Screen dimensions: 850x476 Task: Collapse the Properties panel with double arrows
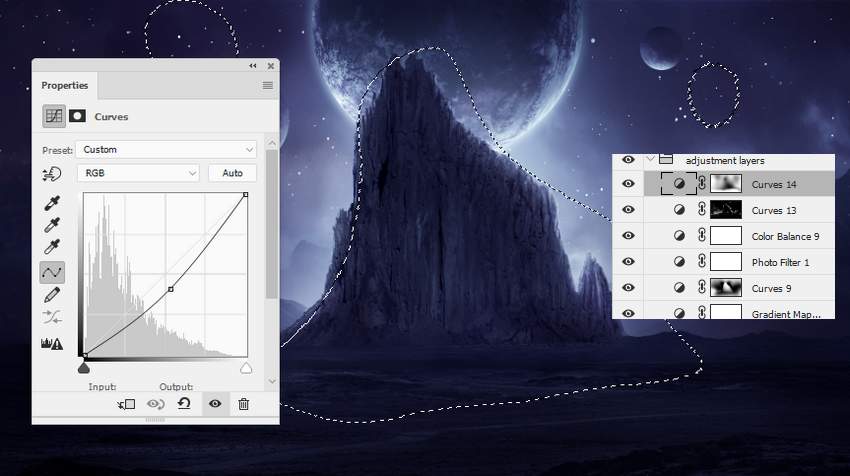[253, 66]
